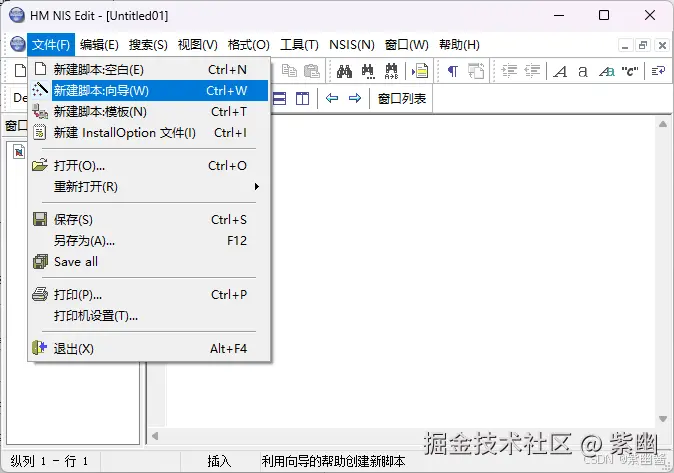Open the 视图(V) menu
Screen dimensions: 674x473
[x=198, y=45]
